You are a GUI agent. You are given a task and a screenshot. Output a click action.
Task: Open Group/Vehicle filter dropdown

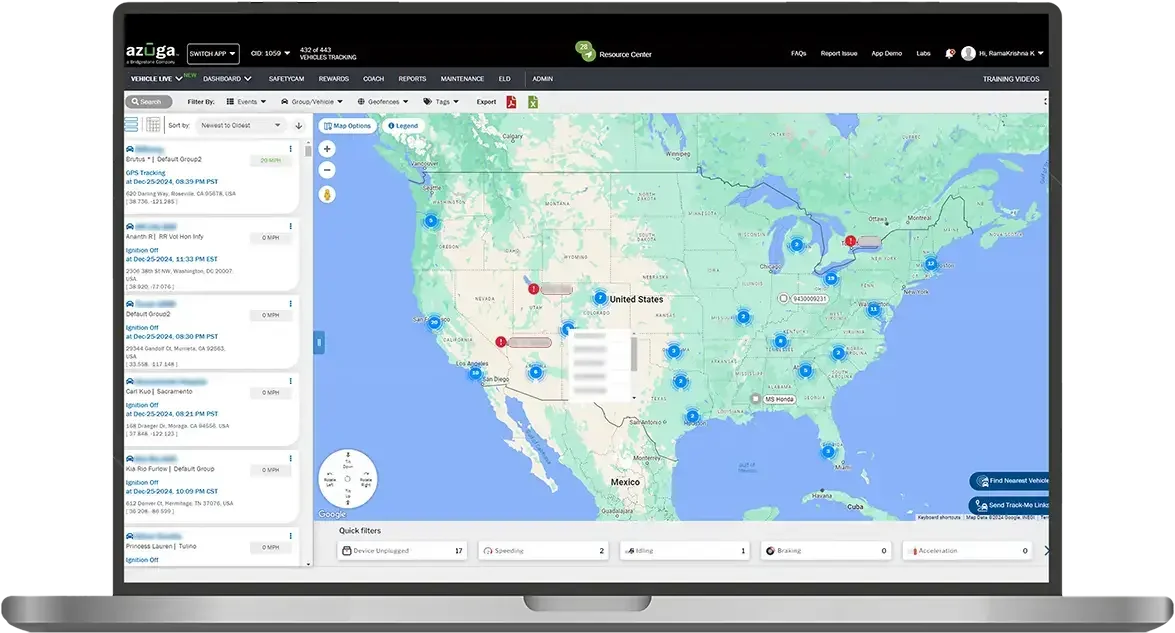click(312, 102)
